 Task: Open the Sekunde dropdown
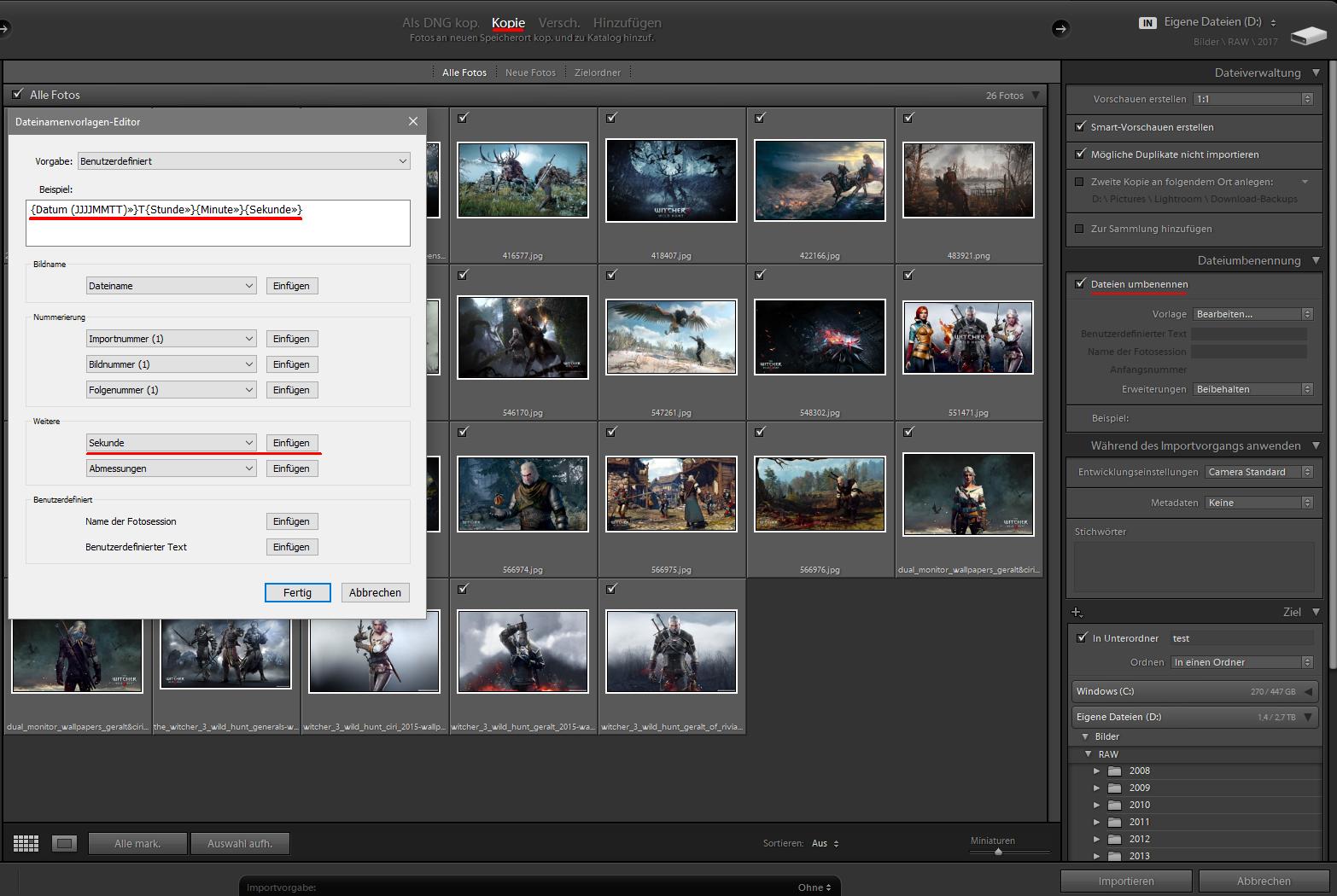click(172, 443)
